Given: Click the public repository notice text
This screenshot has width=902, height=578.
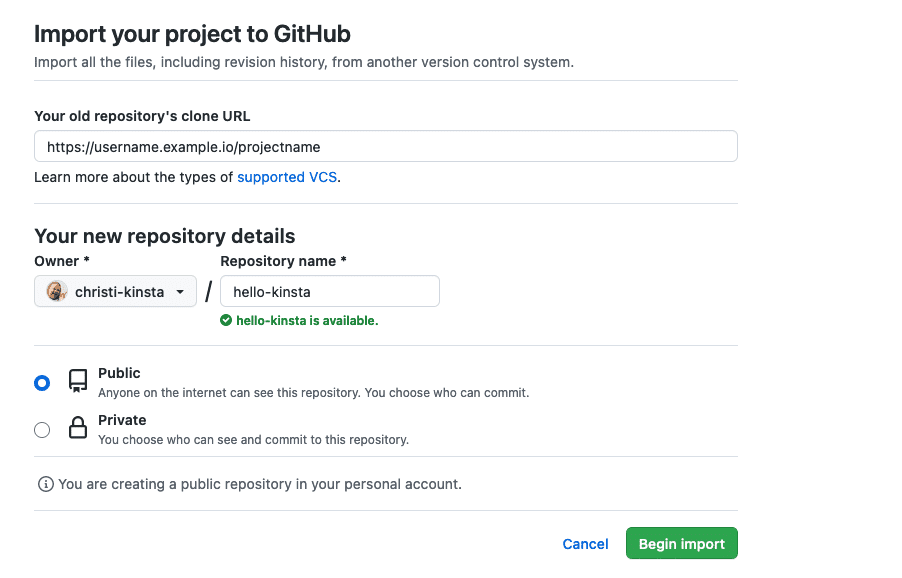Looking at the screenshot, I should tap(260, 484).
